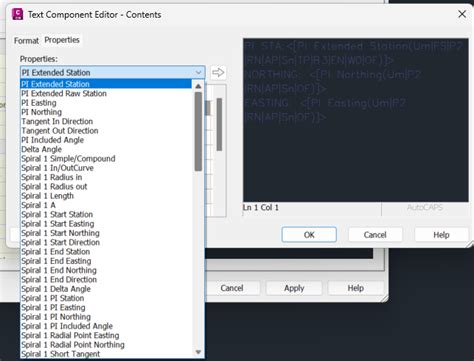This screenshot has width=474, height=361.
Task: Click Cancel in Text Component Editor
Action: coord(375,235)
